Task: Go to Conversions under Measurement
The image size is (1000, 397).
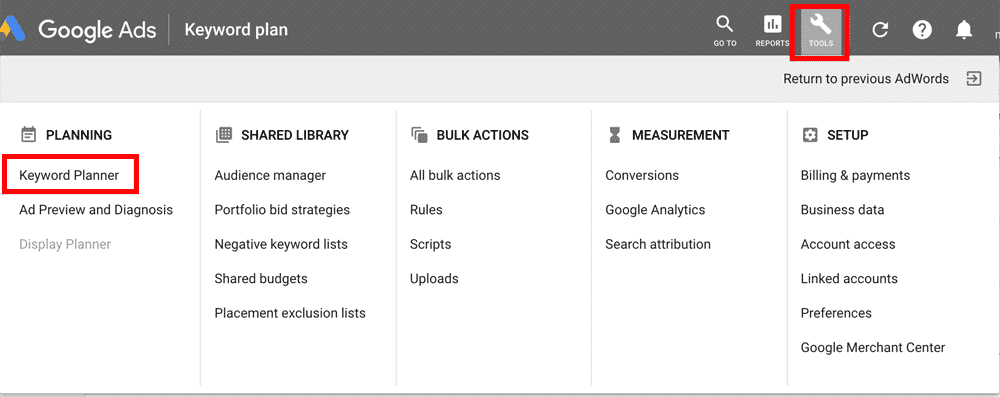Action: tap(642, 175)
